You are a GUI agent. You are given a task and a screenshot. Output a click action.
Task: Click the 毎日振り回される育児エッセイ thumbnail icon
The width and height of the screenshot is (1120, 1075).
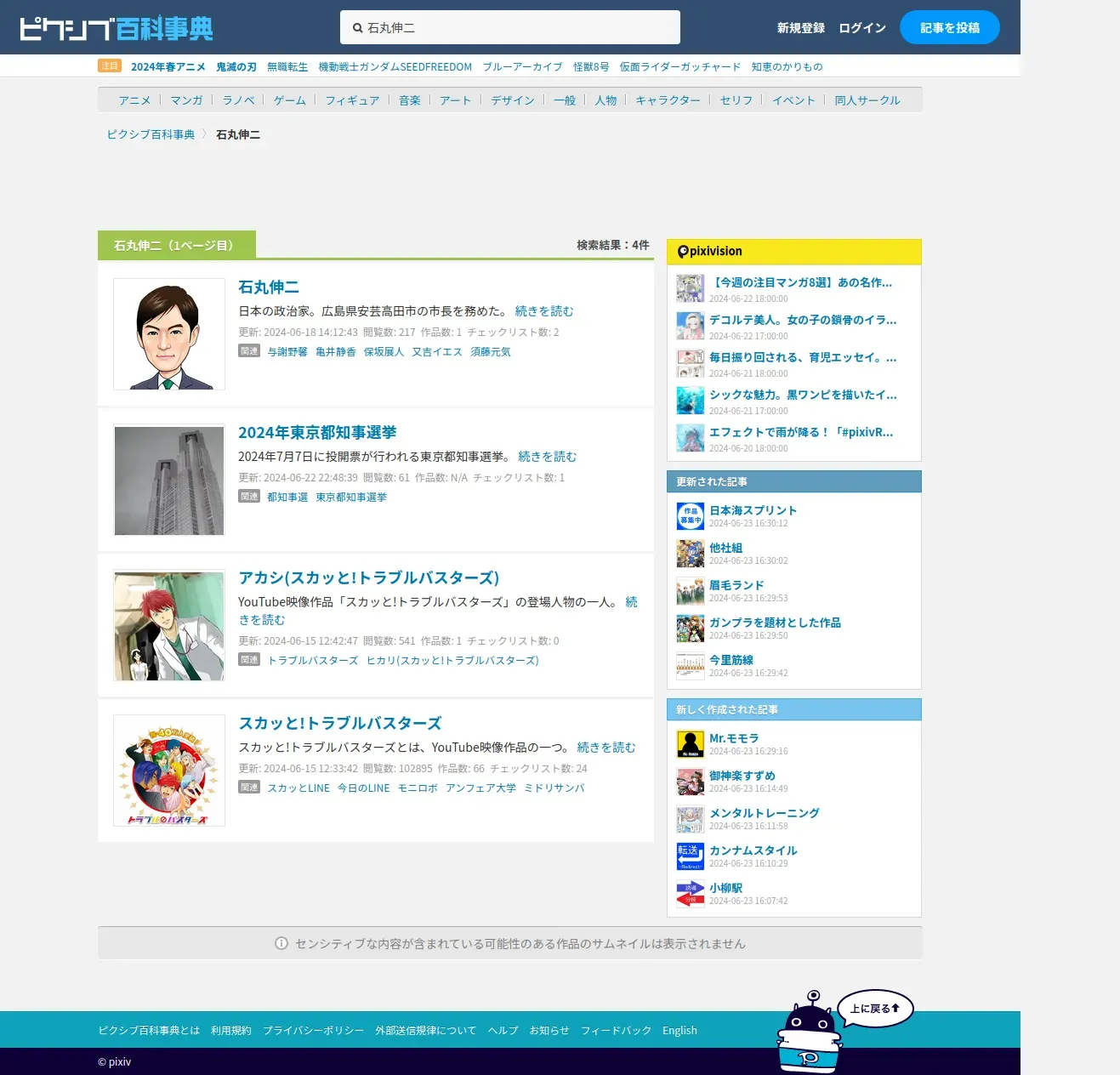click(x=690, y=363)
